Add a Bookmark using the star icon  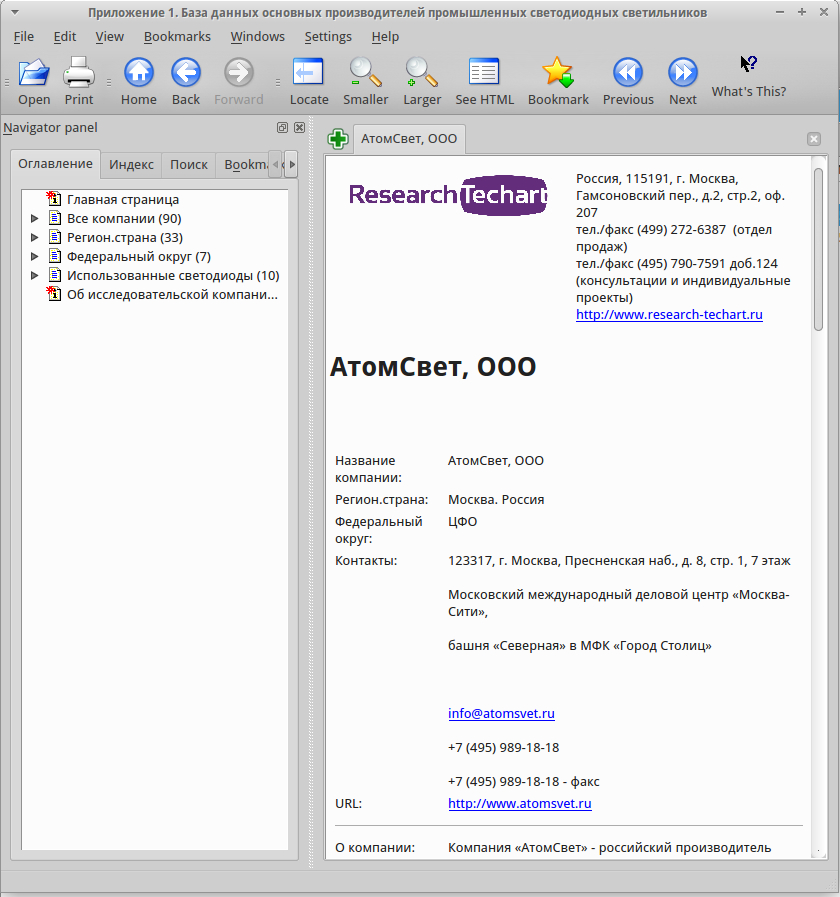coord(558,81)
